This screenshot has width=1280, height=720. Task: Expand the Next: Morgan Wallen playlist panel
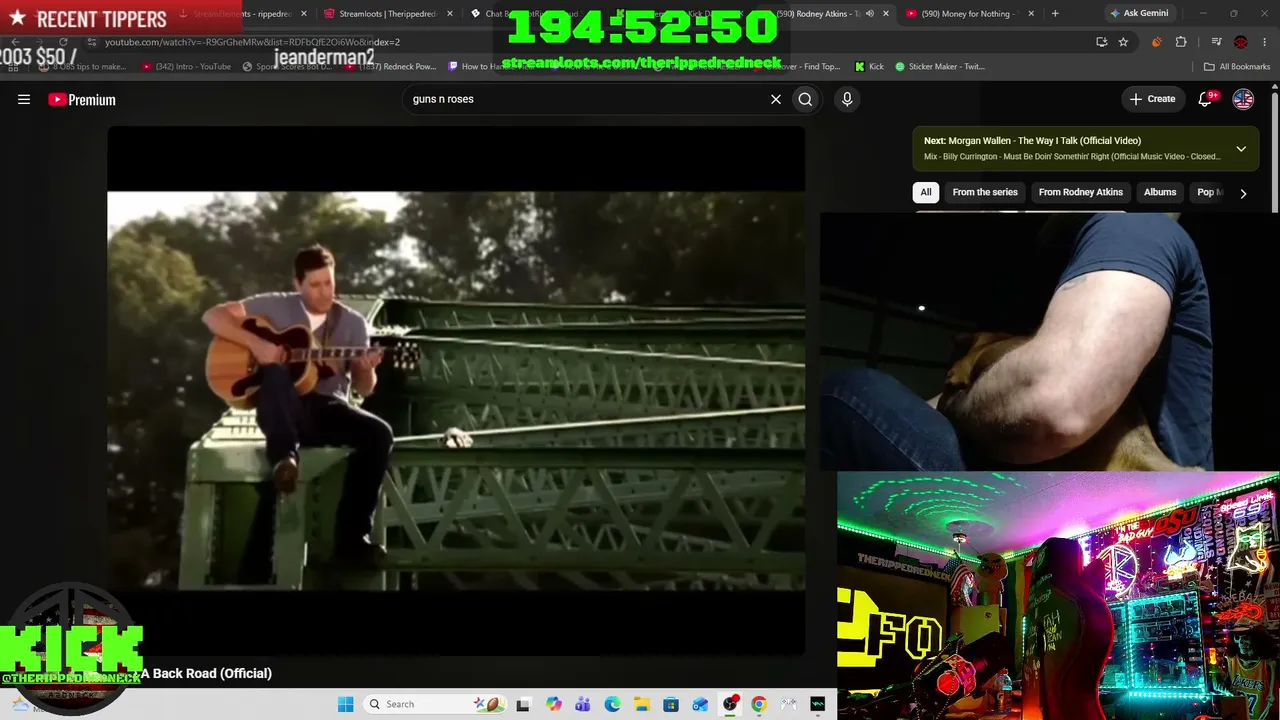pos(1241,149)
